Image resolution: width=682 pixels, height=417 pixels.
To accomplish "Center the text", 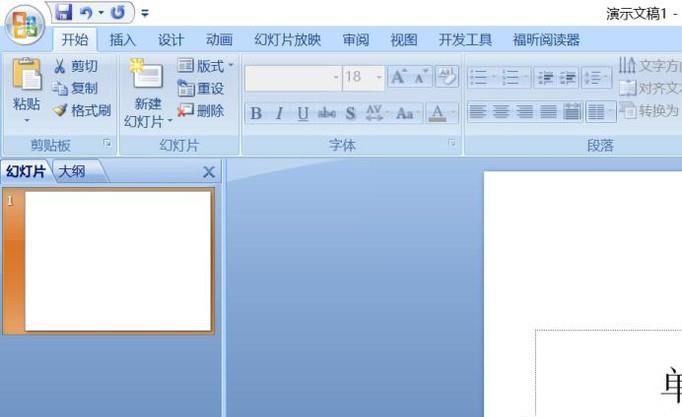I will pyautogui.click(x=501, y=112).
